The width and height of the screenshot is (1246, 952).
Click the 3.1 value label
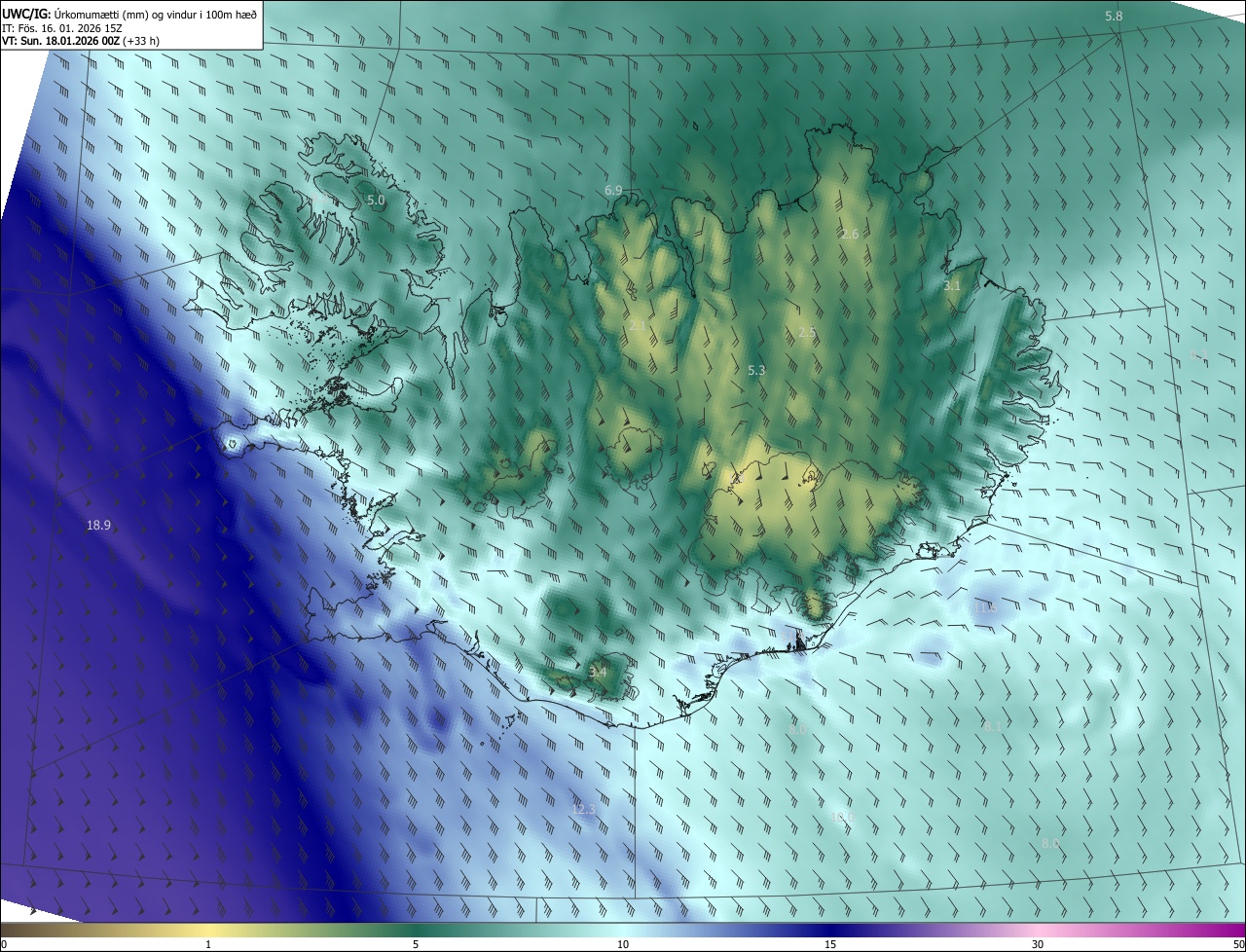(952, 285)
